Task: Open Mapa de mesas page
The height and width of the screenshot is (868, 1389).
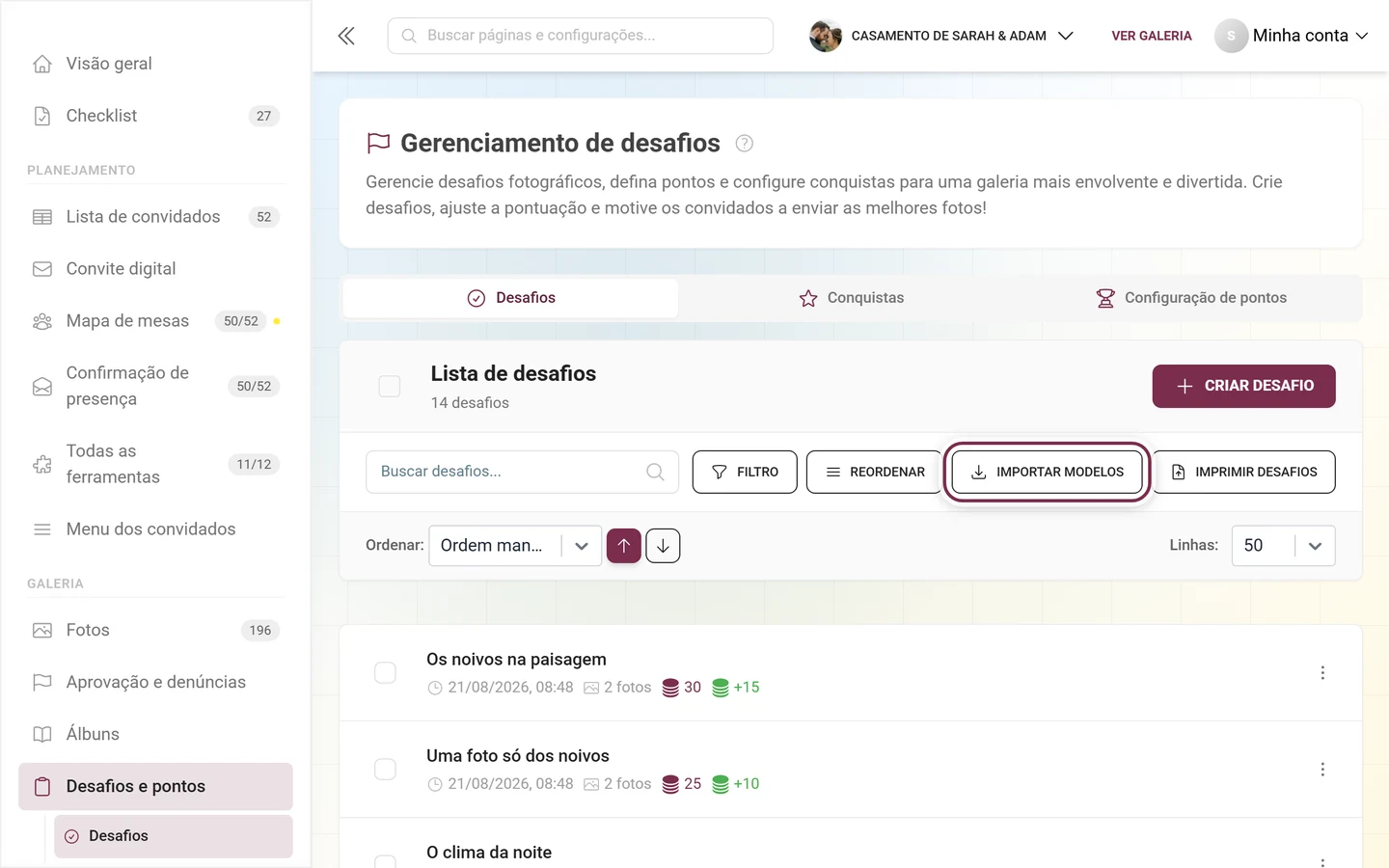Action: click(x=155, y=321)
